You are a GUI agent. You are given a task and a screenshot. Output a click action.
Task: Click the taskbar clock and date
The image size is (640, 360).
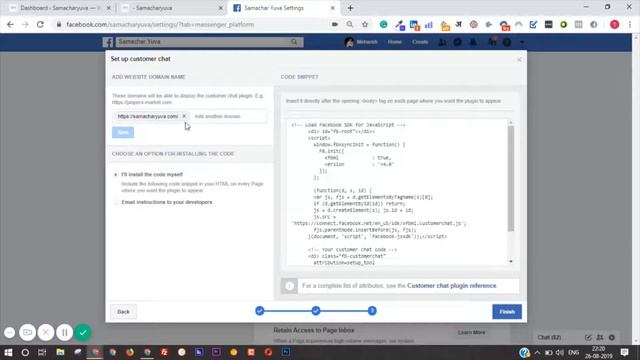click(598, 352)
